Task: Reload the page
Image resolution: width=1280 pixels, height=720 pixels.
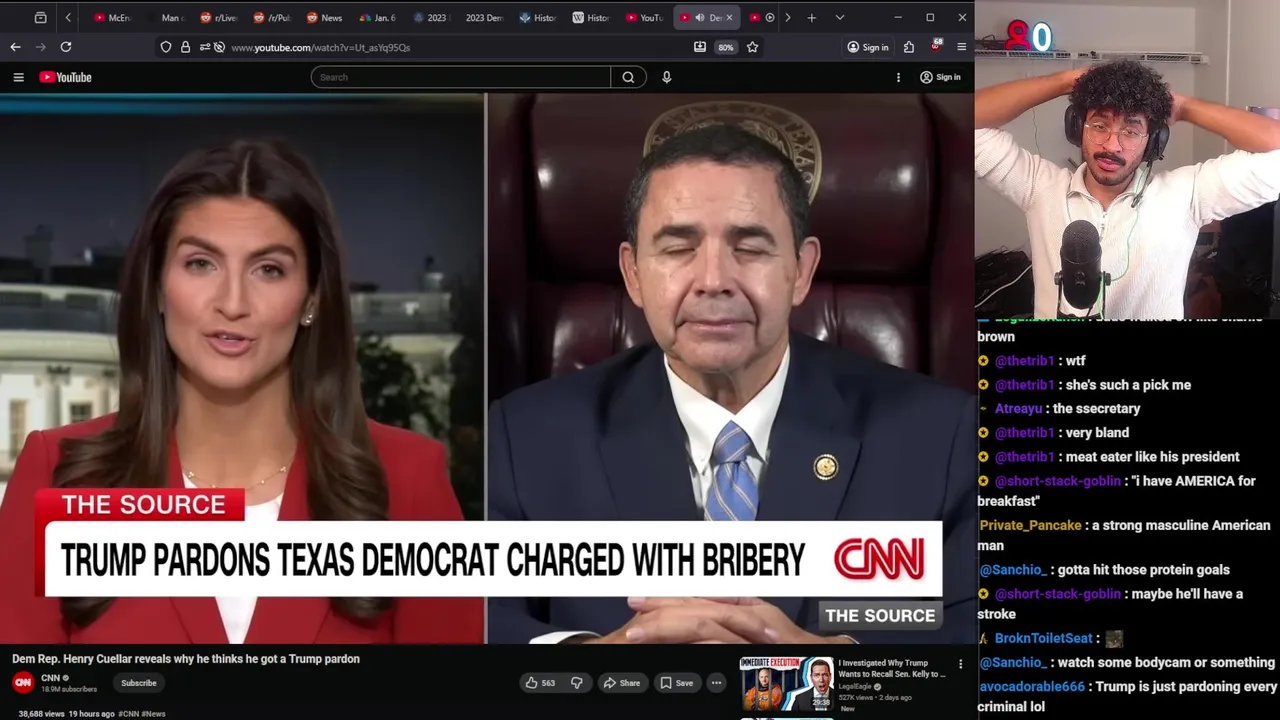Action: click(x=66, y=47)
